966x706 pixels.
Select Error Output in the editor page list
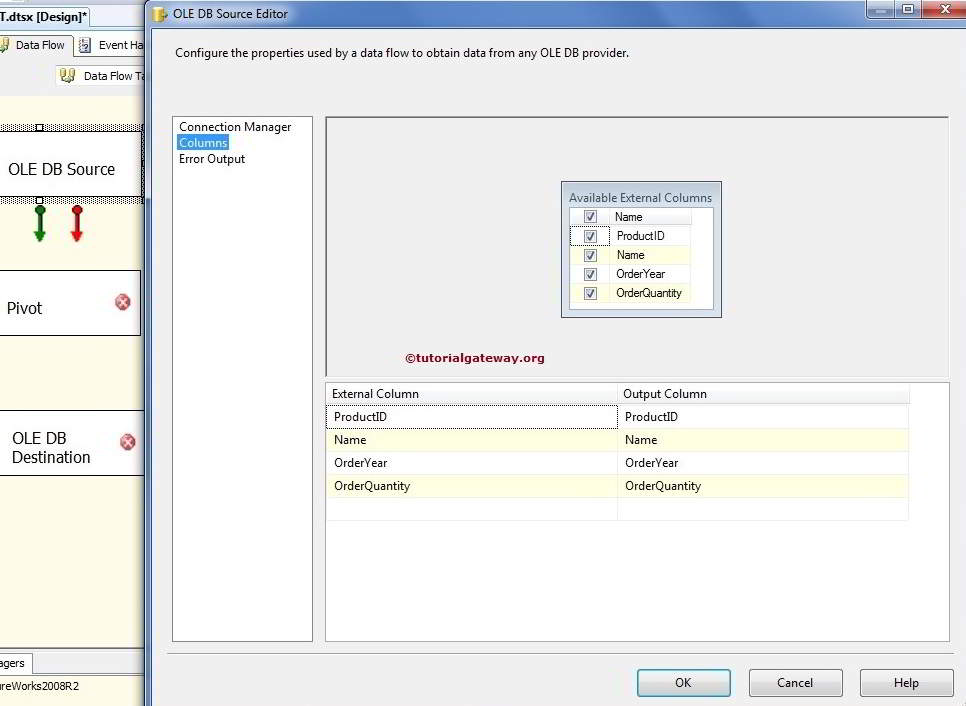click(x=211, y=158)
